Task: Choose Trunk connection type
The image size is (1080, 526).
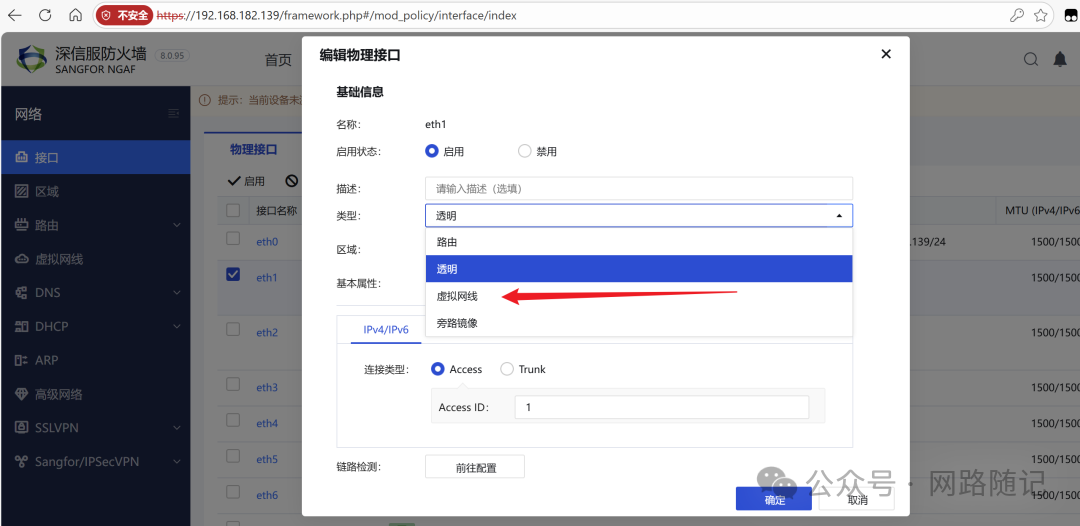Action: [507, 369]
